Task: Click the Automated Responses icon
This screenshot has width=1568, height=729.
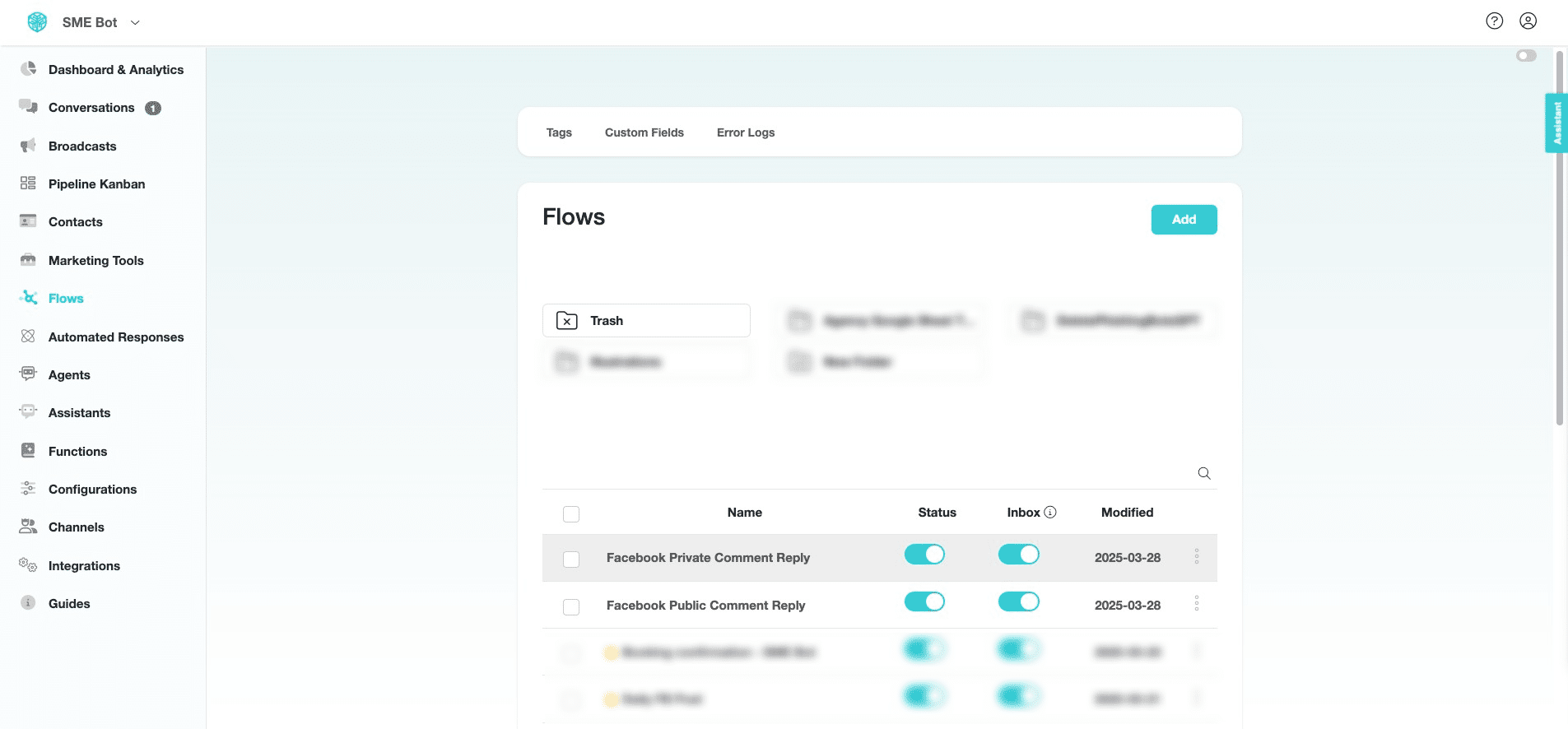Action: pos(29,336)
